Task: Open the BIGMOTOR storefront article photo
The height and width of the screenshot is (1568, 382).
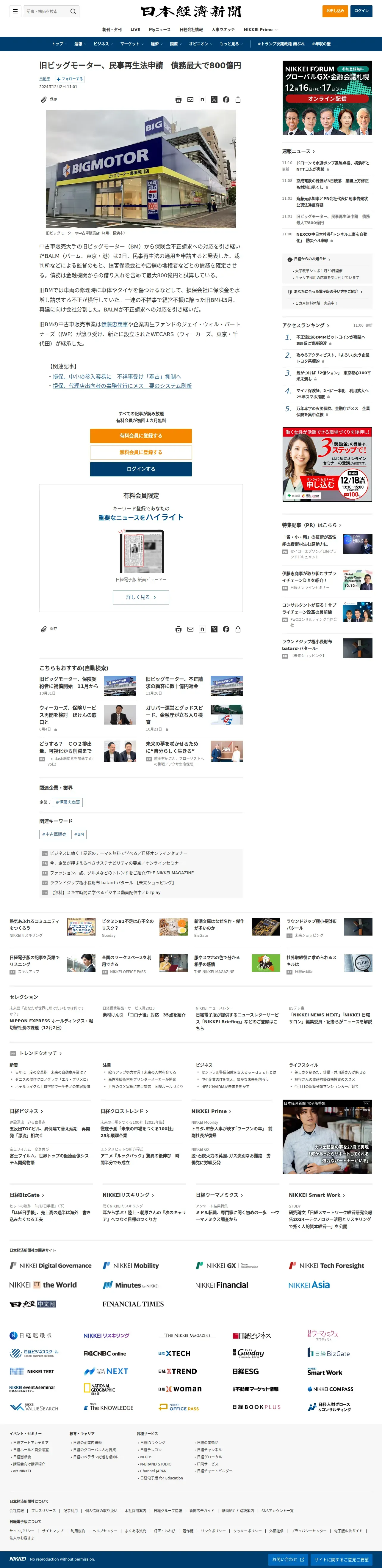Action: pyautogui.click(x=141, y=169)
